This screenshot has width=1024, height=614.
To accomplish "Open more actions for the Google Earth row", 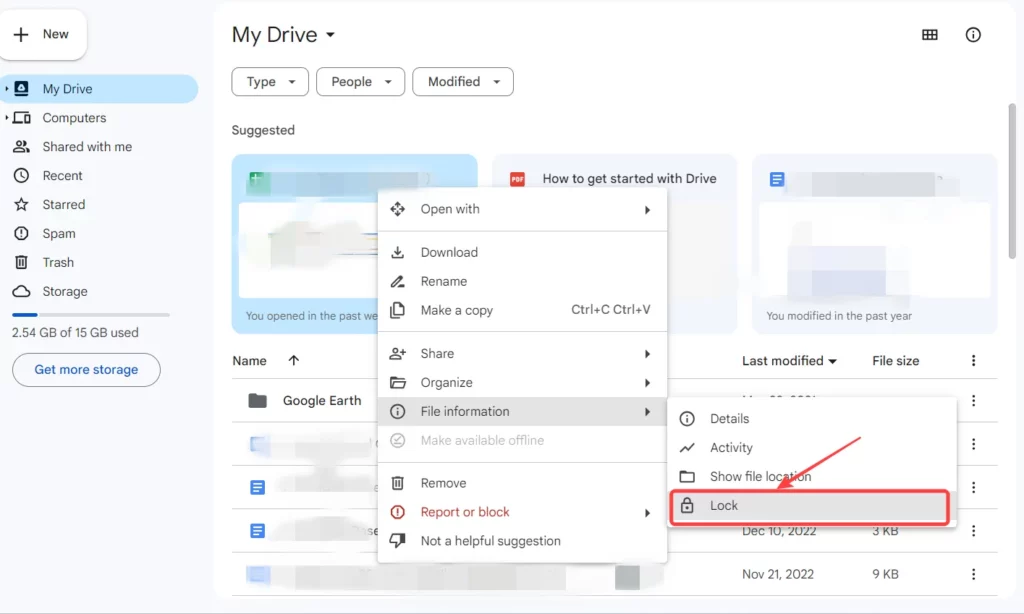I will click(973, 400).
